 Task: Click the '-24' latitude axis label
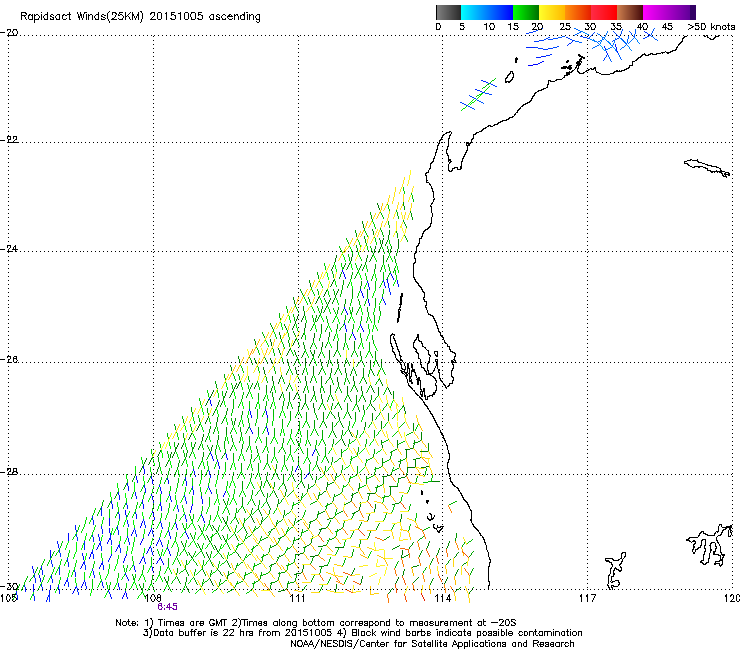click(x=9, y=249)
